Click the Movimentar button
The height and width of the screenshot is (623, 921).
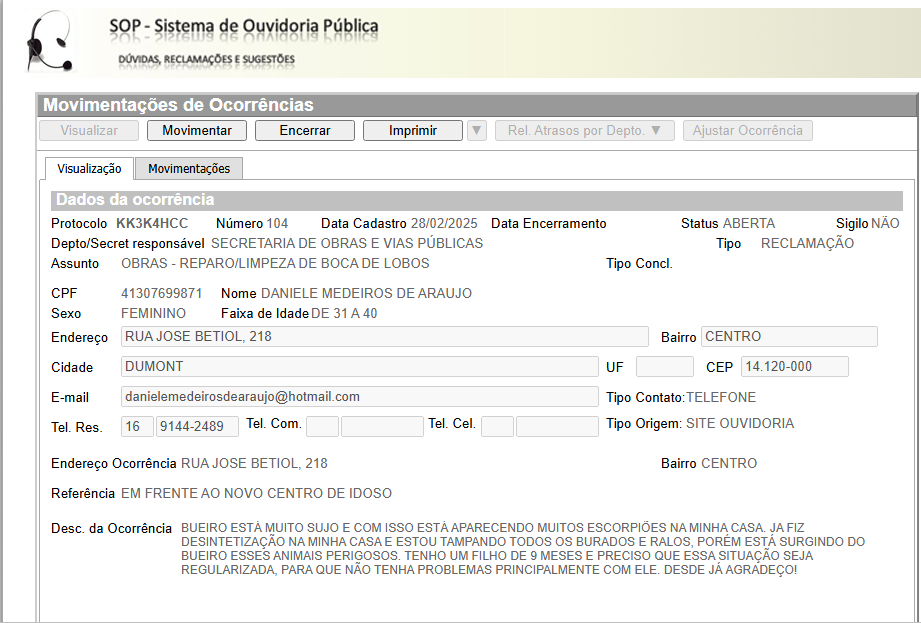click(197, 131)
